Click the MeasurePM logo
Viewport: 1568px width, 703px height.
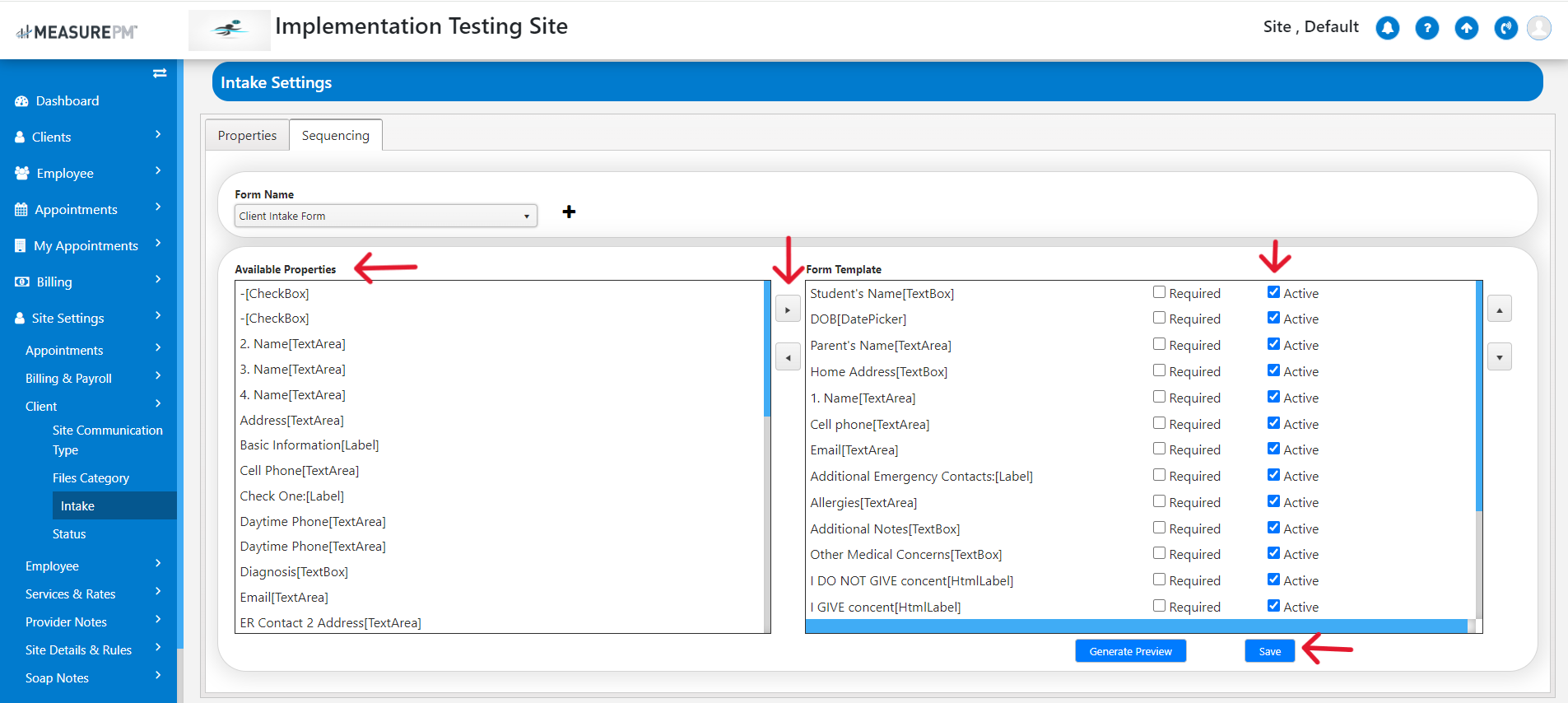coord(77,32)
